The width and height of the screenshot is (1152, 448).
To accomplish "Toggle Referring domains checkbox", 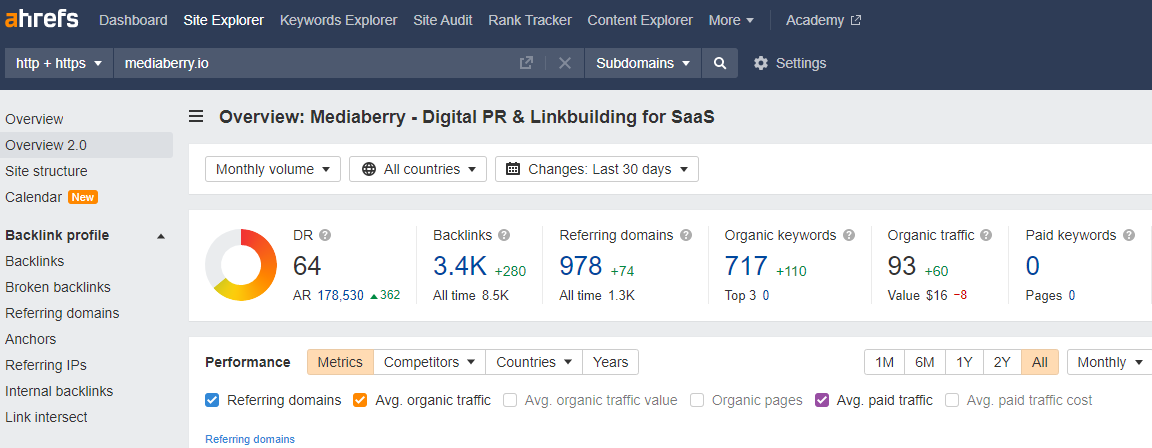I will coord(212,400).
